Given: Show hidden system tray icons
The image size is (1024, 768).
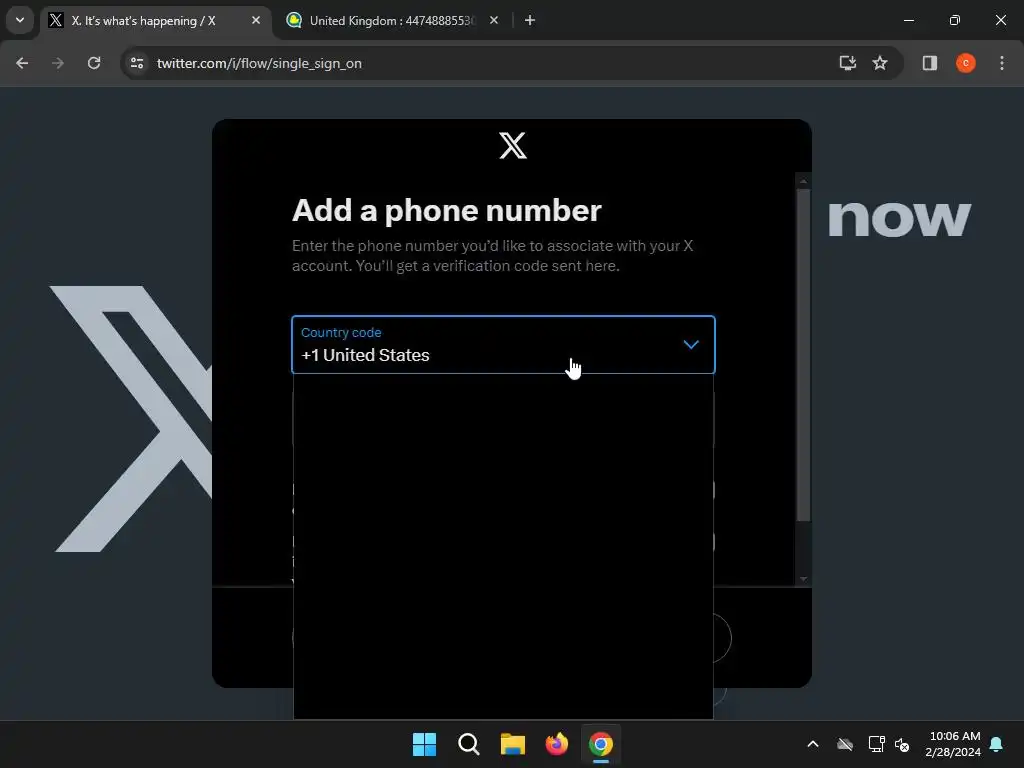Looking at the screenshot, I should [x=813, y=744].
